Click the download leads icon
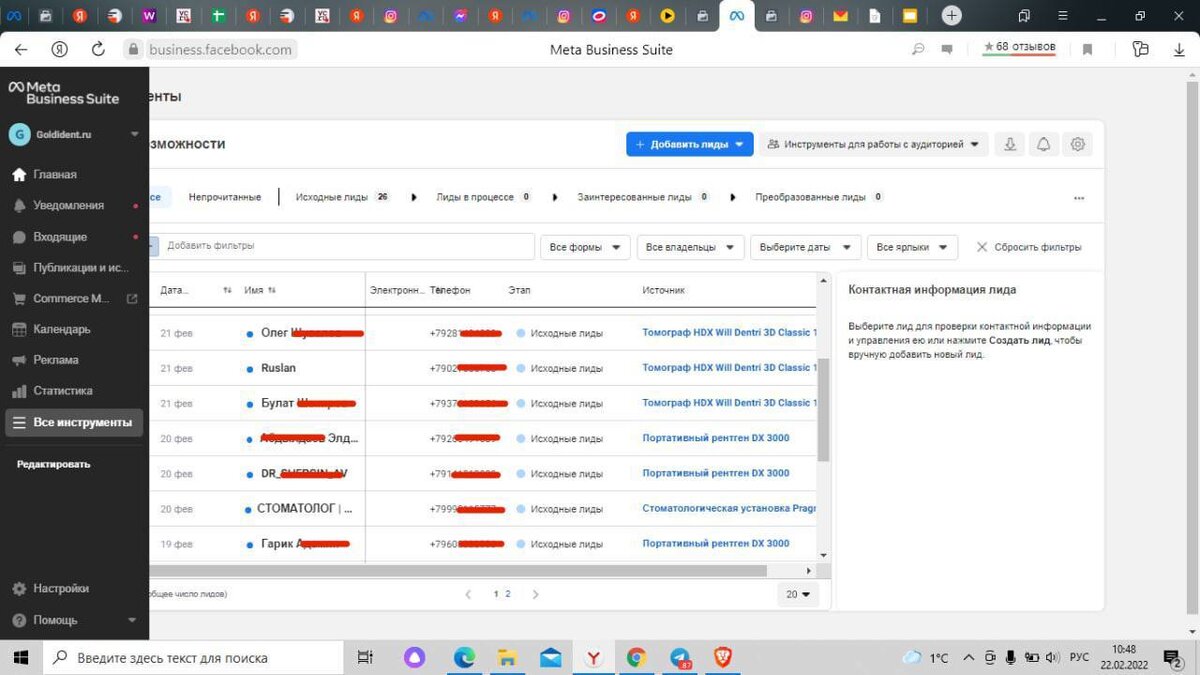The height and width of the screenshot is (675, 1200). coord(1010,144)
